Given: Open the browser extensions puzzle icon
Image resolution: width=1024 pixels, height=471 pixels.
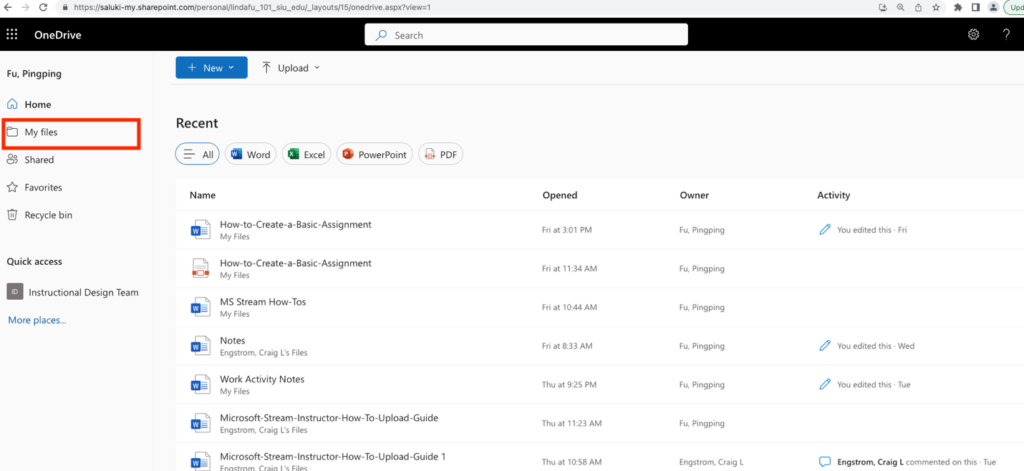Looking at the screenshot, I should (958, 7).
